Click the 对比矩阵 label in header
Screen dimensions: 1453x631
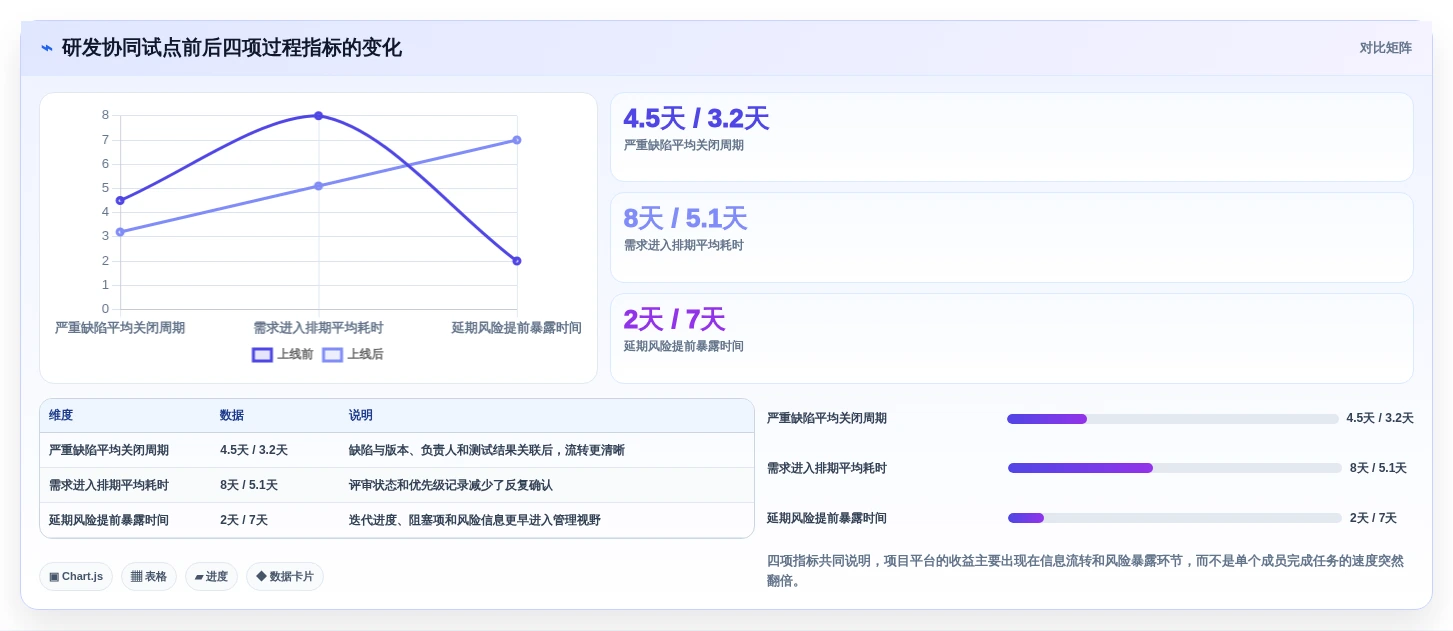[1385, 48]
